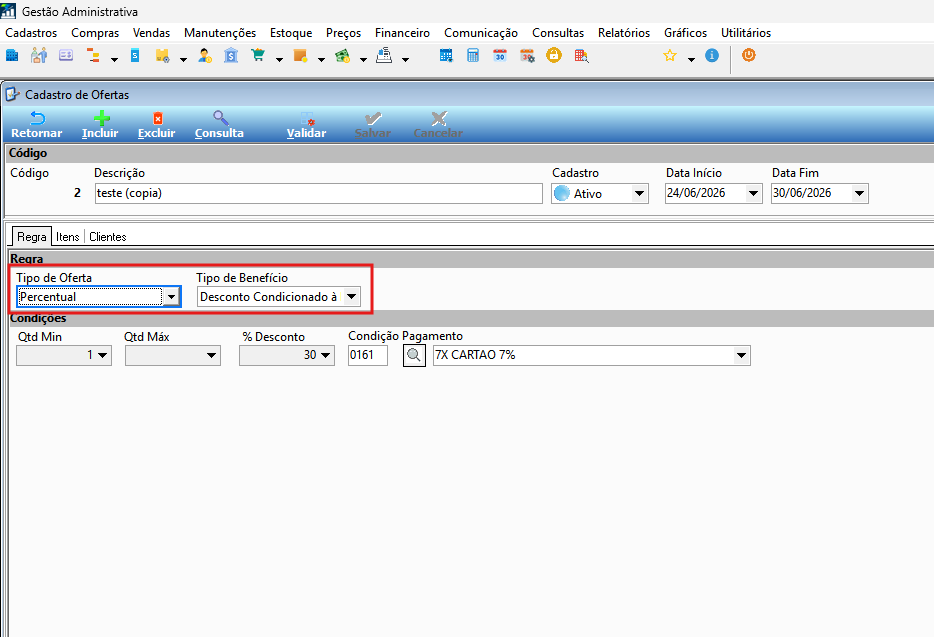Screen dimensions: 934x637
Task: Open the Cadastros menu
Action: pyautogui.click(x=31, y=33)
